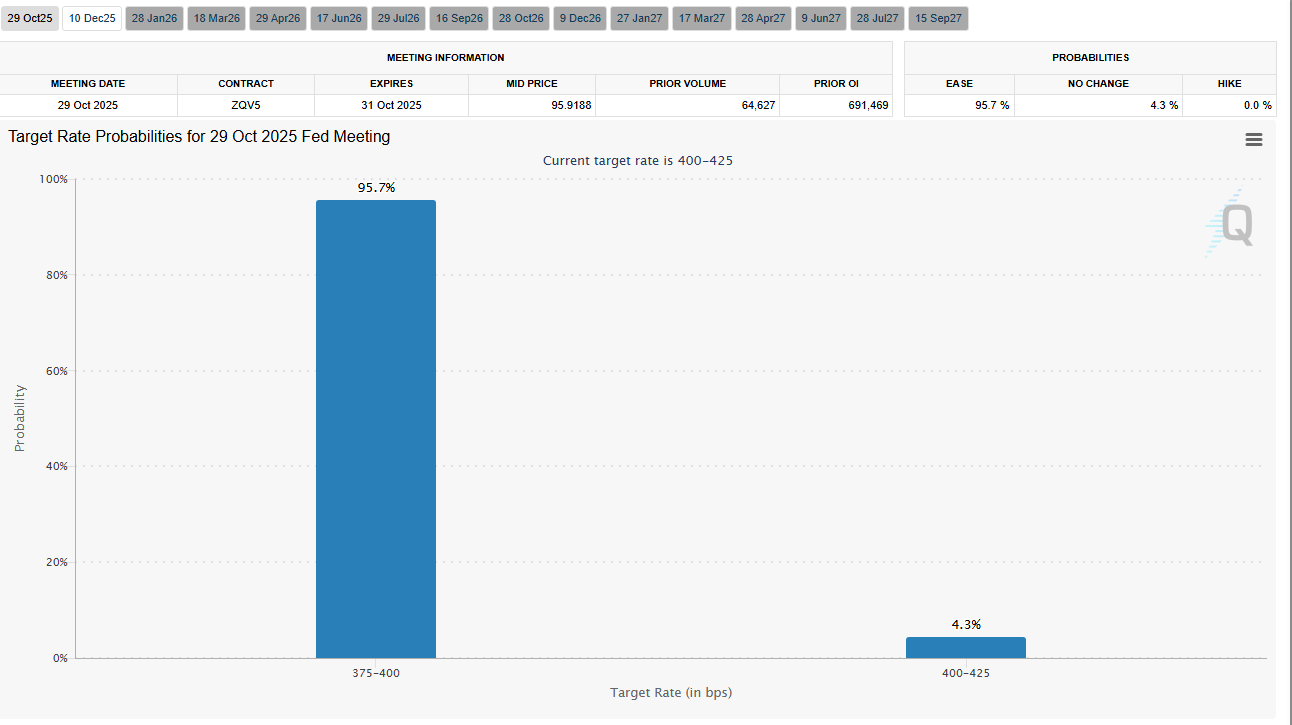View probabilities for 29 Apr26 meeting
The height and width of the screenshot is (725, 1292).
coord(277,17)
